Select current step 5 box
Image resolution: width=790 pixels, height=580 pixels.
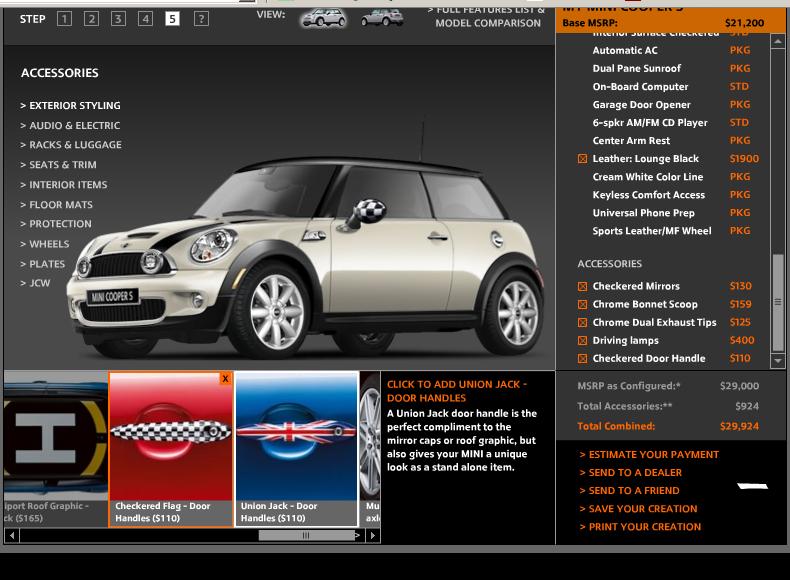click(x=172, y=19)
